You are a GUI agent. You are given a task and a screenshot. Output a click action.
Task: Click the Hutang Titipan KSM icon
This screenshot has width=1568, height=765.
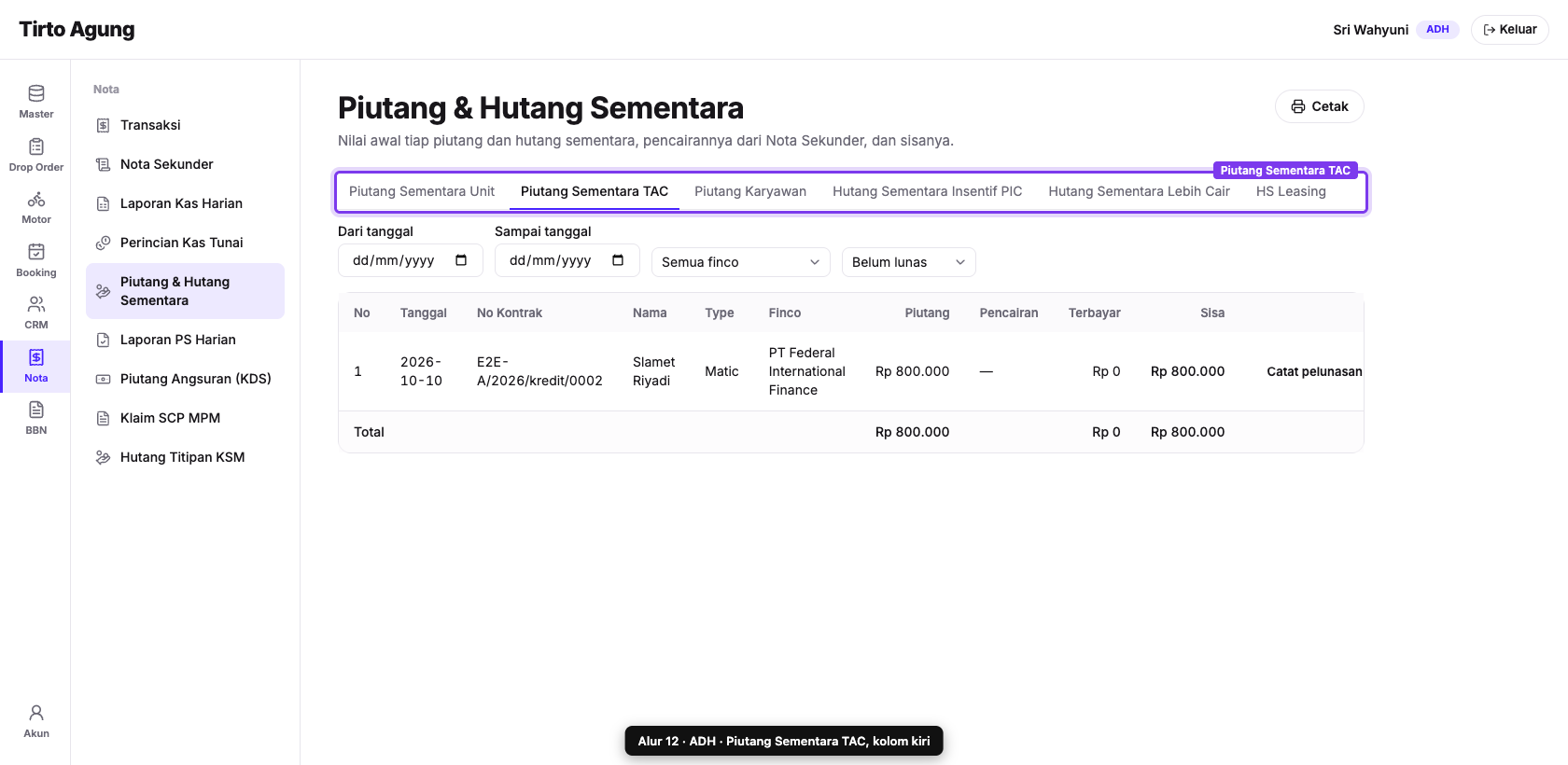(104, 457)
